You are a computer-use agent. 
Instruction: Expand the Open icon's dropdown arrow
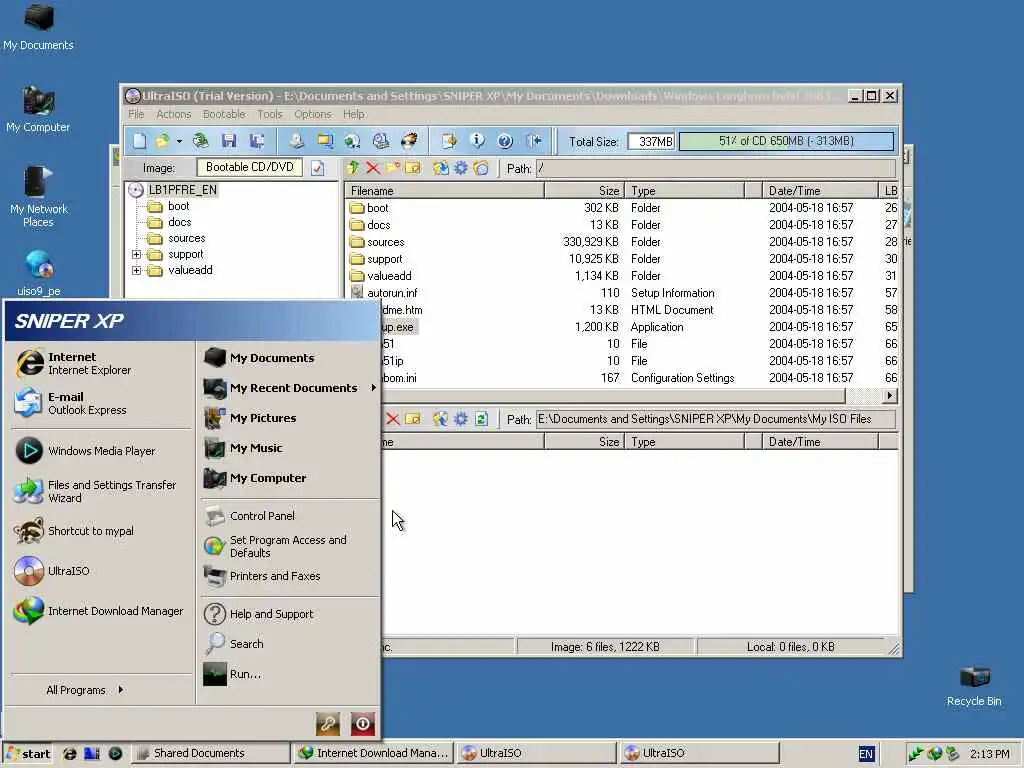click(179, 141)
